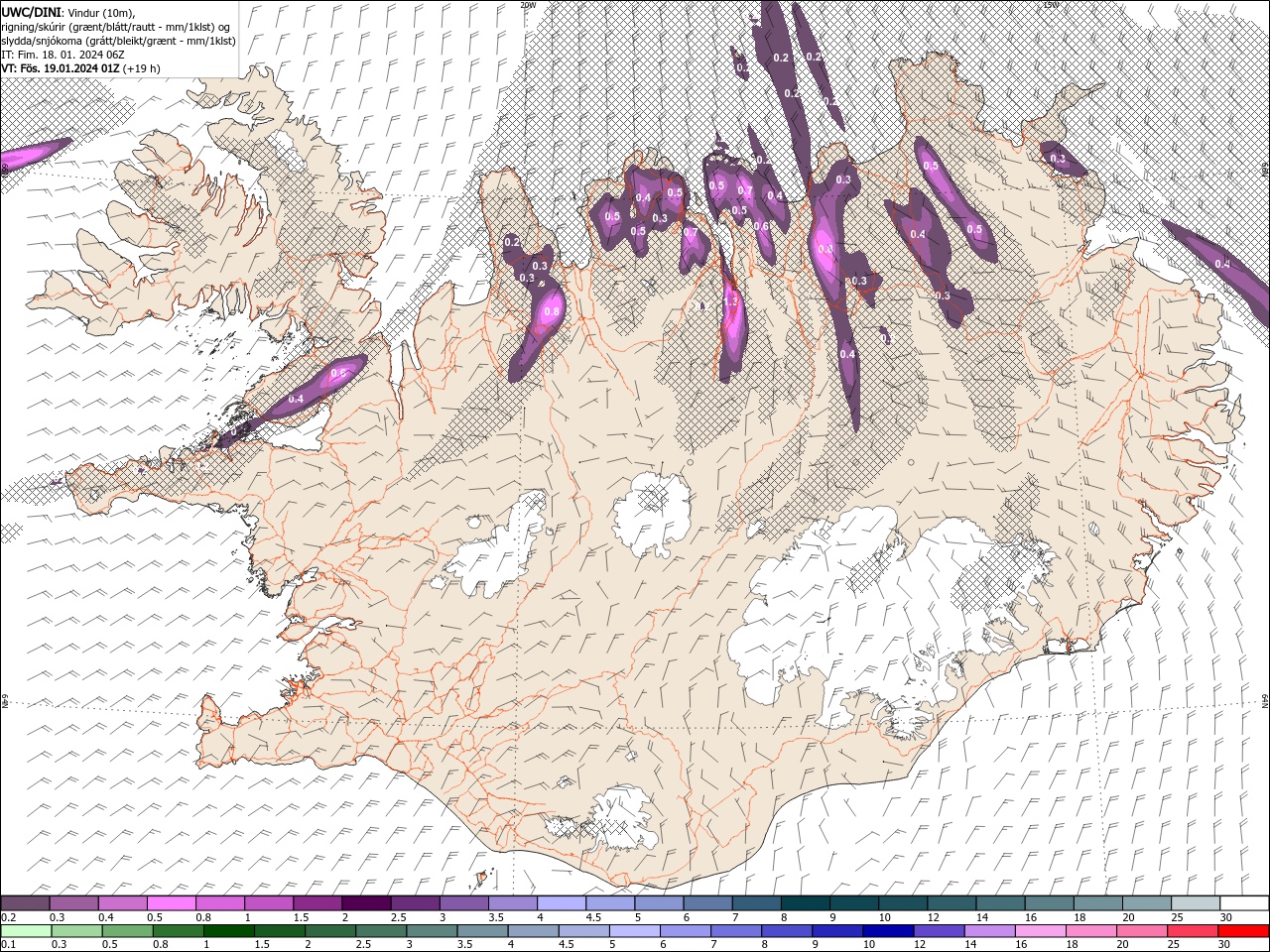This screenshot has width=1270, height=952.
Task: Click the "0.2" label under the snow scale
Action: click(8, 917)
